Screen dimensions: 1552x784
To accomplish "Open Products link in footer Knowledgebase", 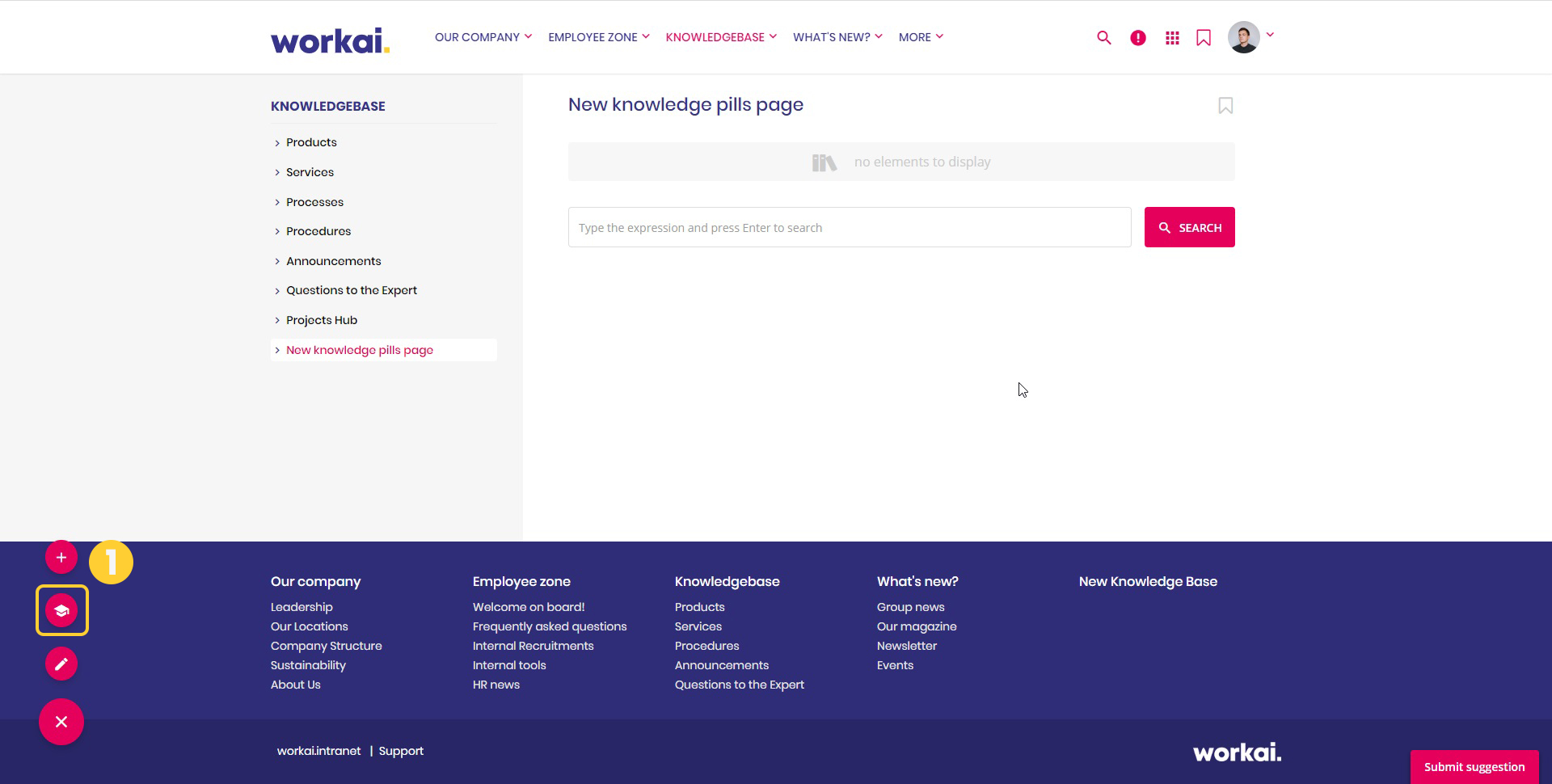I will click(x=700, y=607).
